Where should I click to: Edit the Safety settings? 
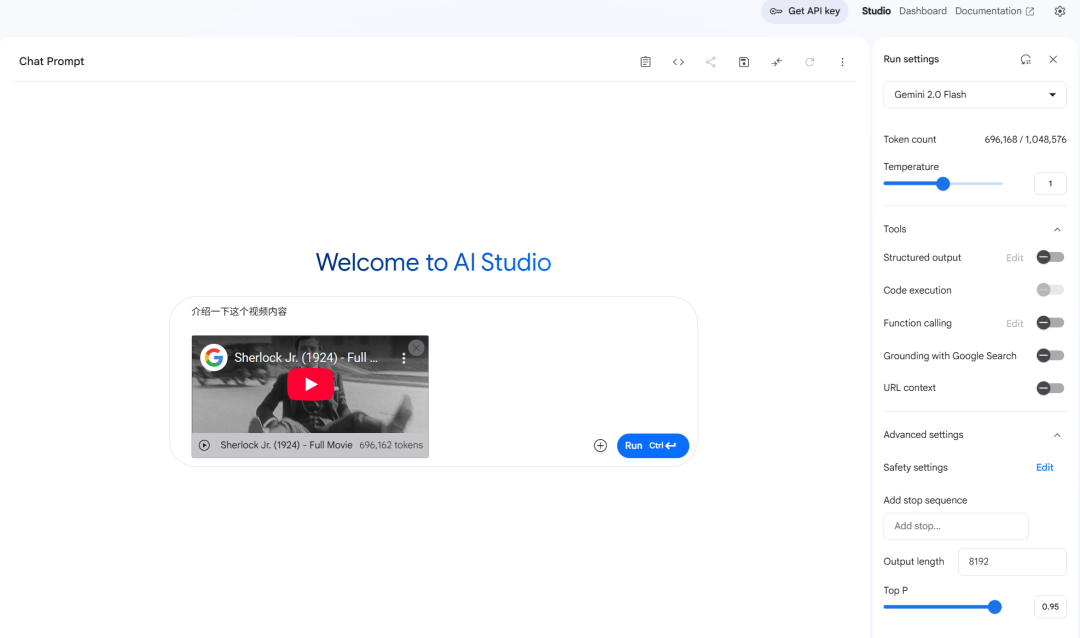pyautogui.click(x=1044, y=467)
